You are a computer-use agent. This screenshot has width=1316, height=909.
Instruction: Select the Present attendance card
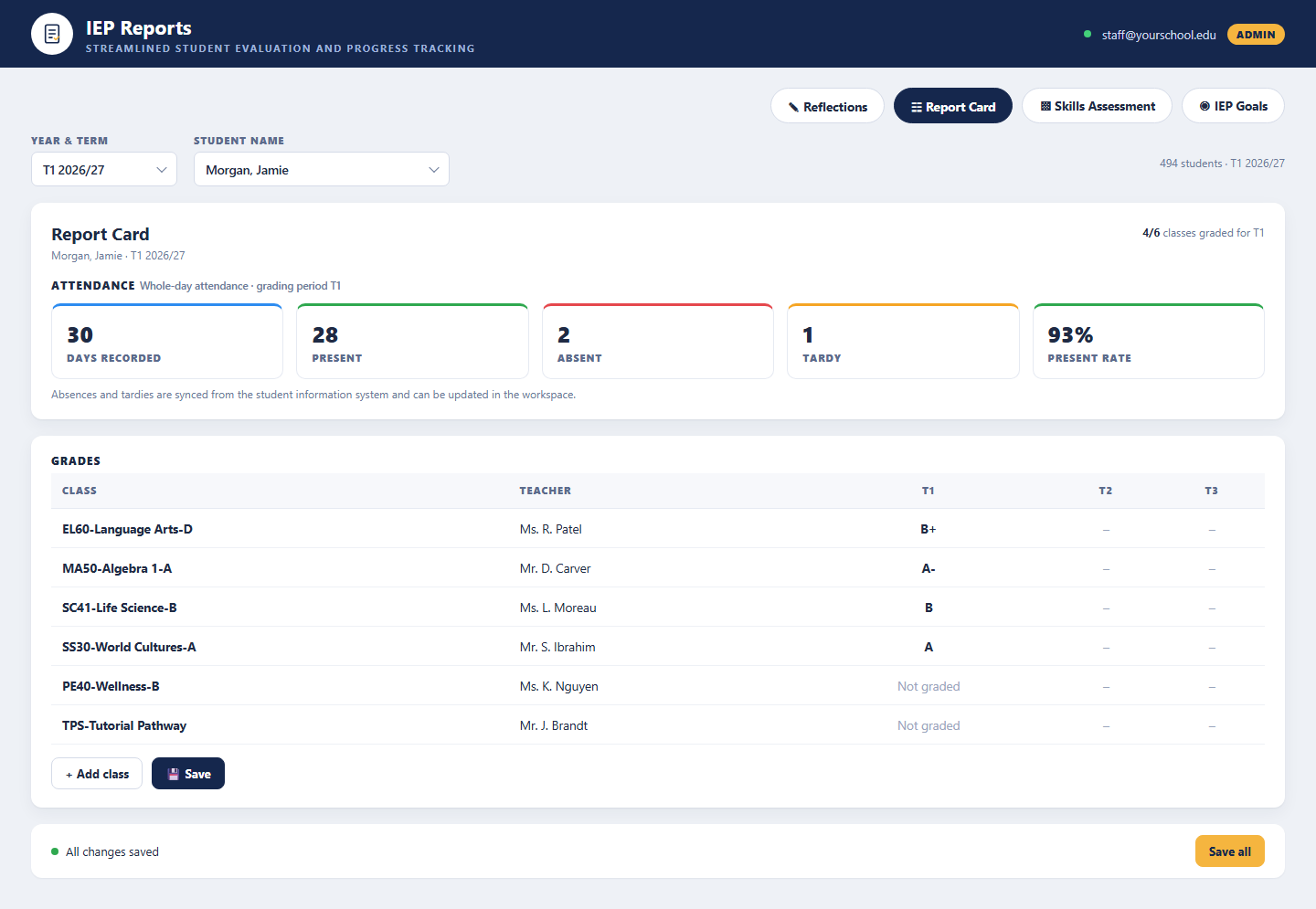click(412, 341)
